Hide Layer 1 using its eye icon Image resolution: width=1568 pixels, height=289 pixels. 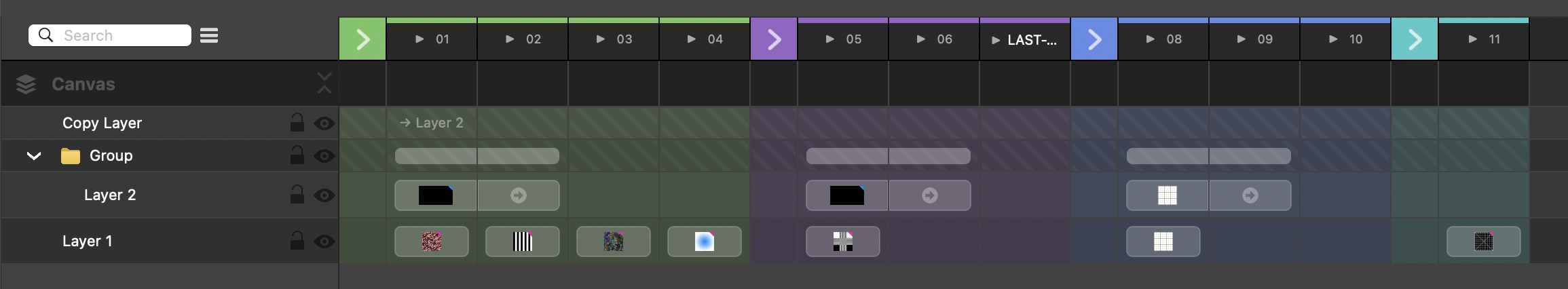[324, 242]
